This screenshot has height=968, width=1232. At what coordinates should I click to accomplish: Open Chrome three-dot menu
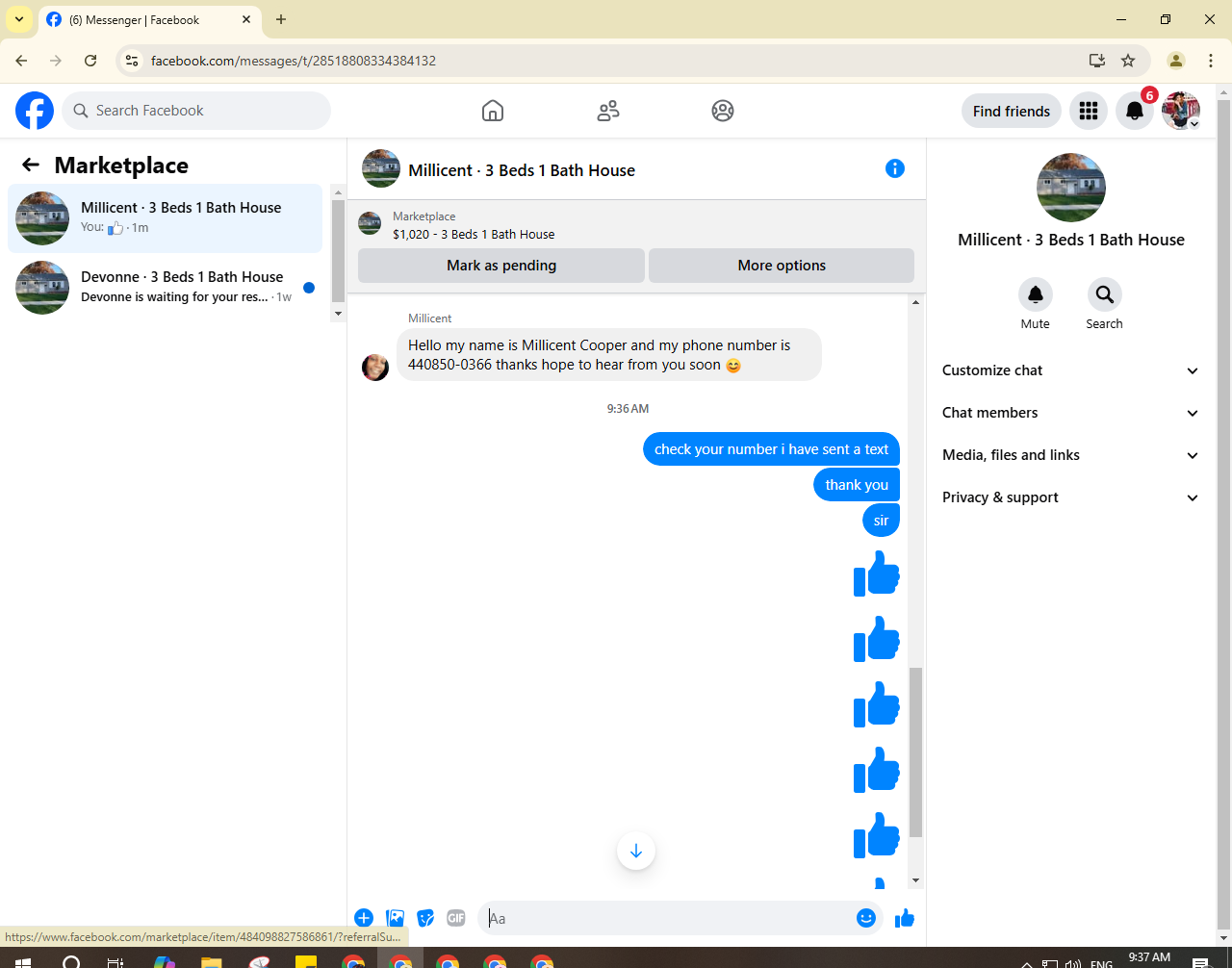1211,61
